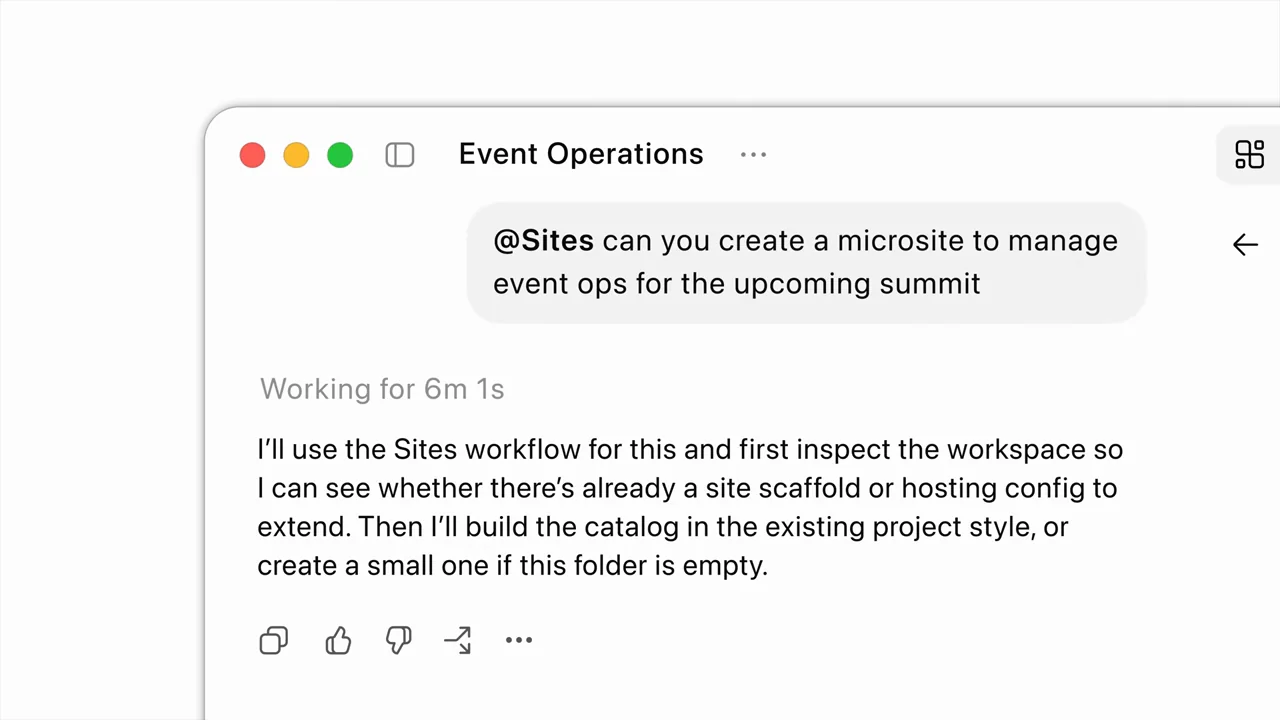
Task: Click the green fullscreen window button
Action: (340, 155)
